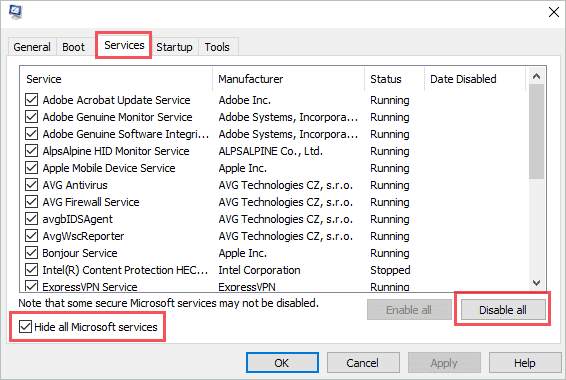Click the Cancel button
Viewport: 566px width, 380px height.
pos(363,363)
